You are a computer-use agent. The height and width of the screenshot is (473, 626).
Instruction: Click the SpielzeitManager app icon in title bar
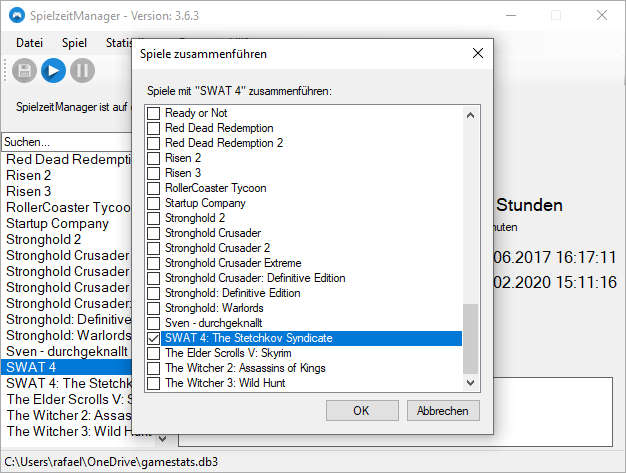tap(15, 15)
